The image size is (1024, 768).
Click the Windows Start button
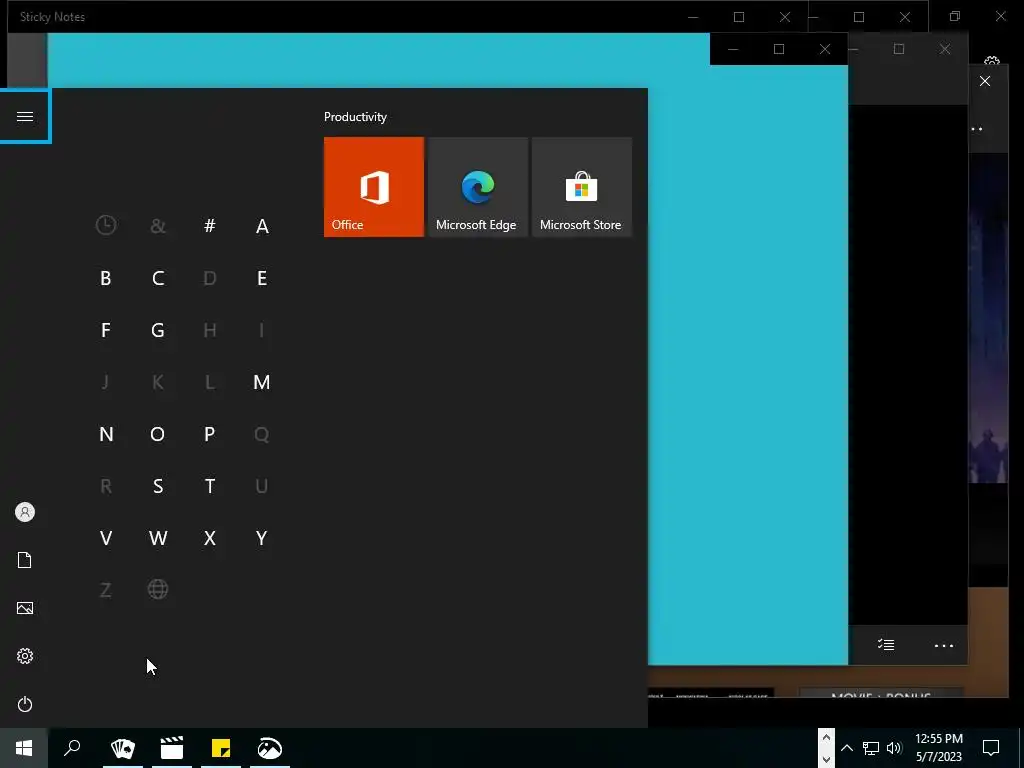24,748
